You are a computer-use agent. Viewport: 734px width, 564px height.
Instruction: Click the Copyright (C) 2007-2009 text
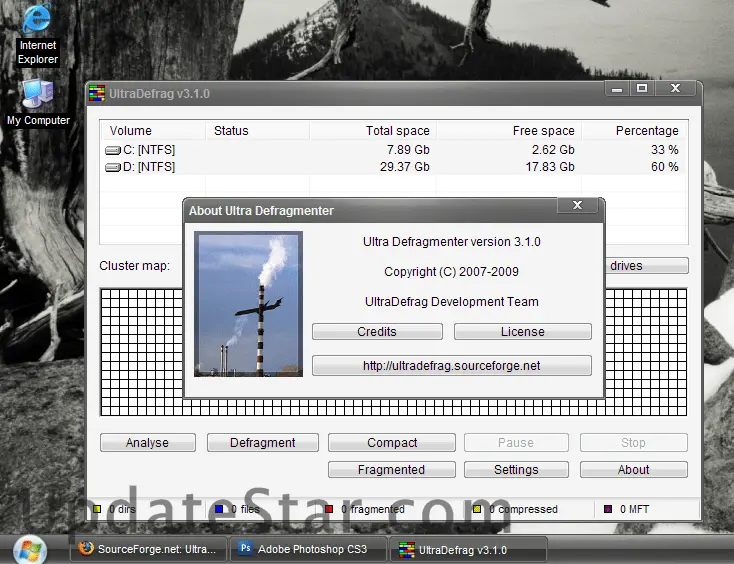[x=451, y=271]
